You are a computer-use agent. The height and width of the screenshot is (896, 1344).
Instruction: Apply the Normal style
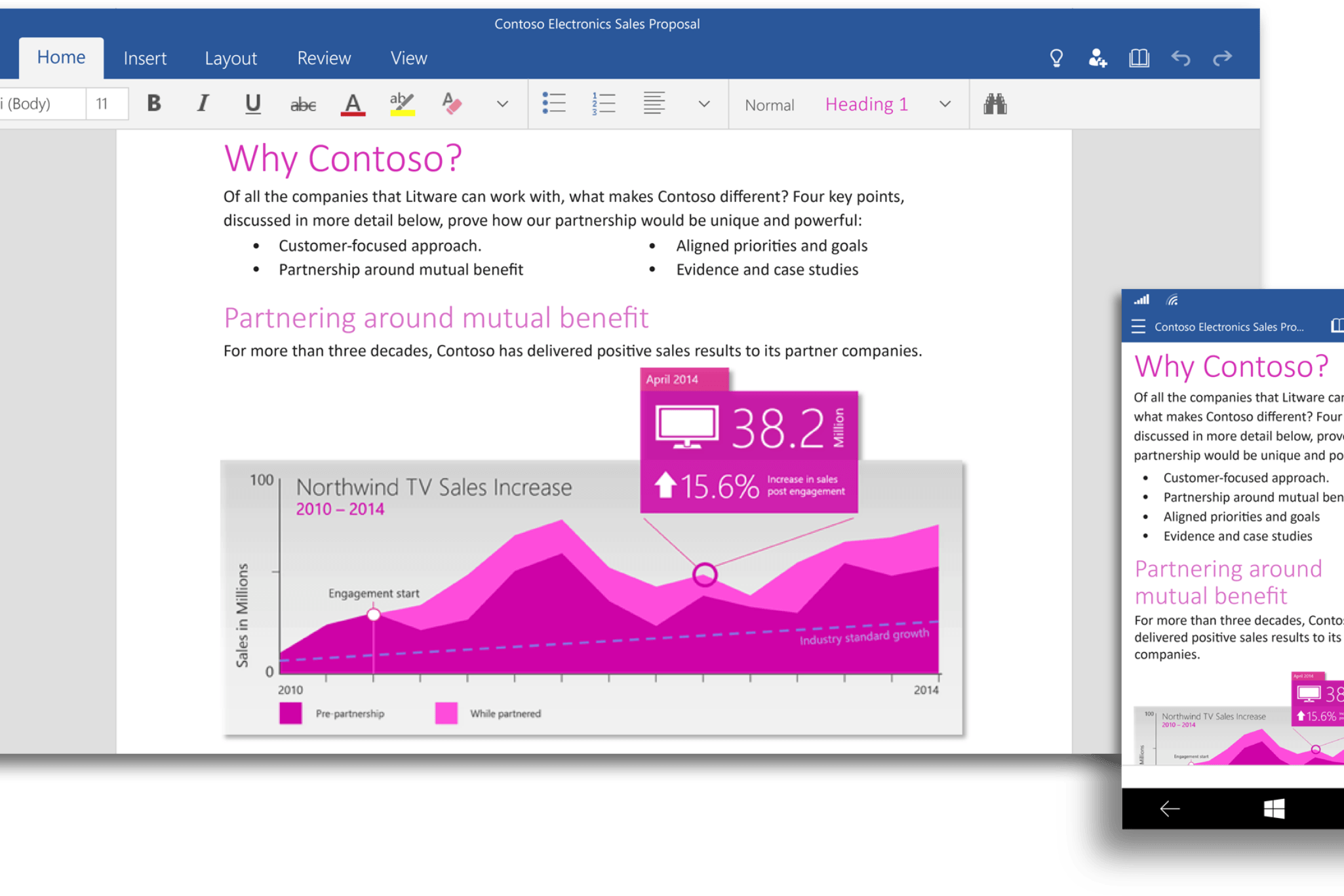(x=769, y=105)
